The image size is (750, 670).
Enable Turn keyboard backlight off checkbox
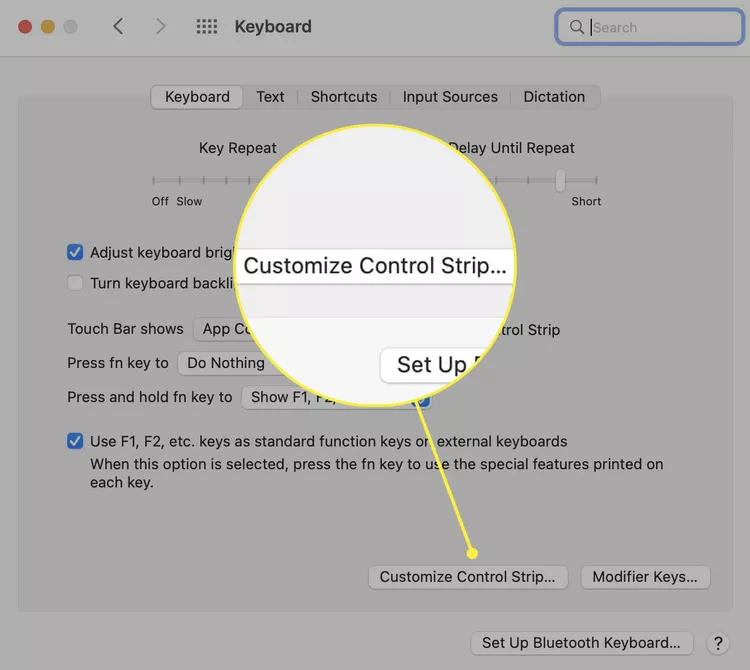[75, 283]
